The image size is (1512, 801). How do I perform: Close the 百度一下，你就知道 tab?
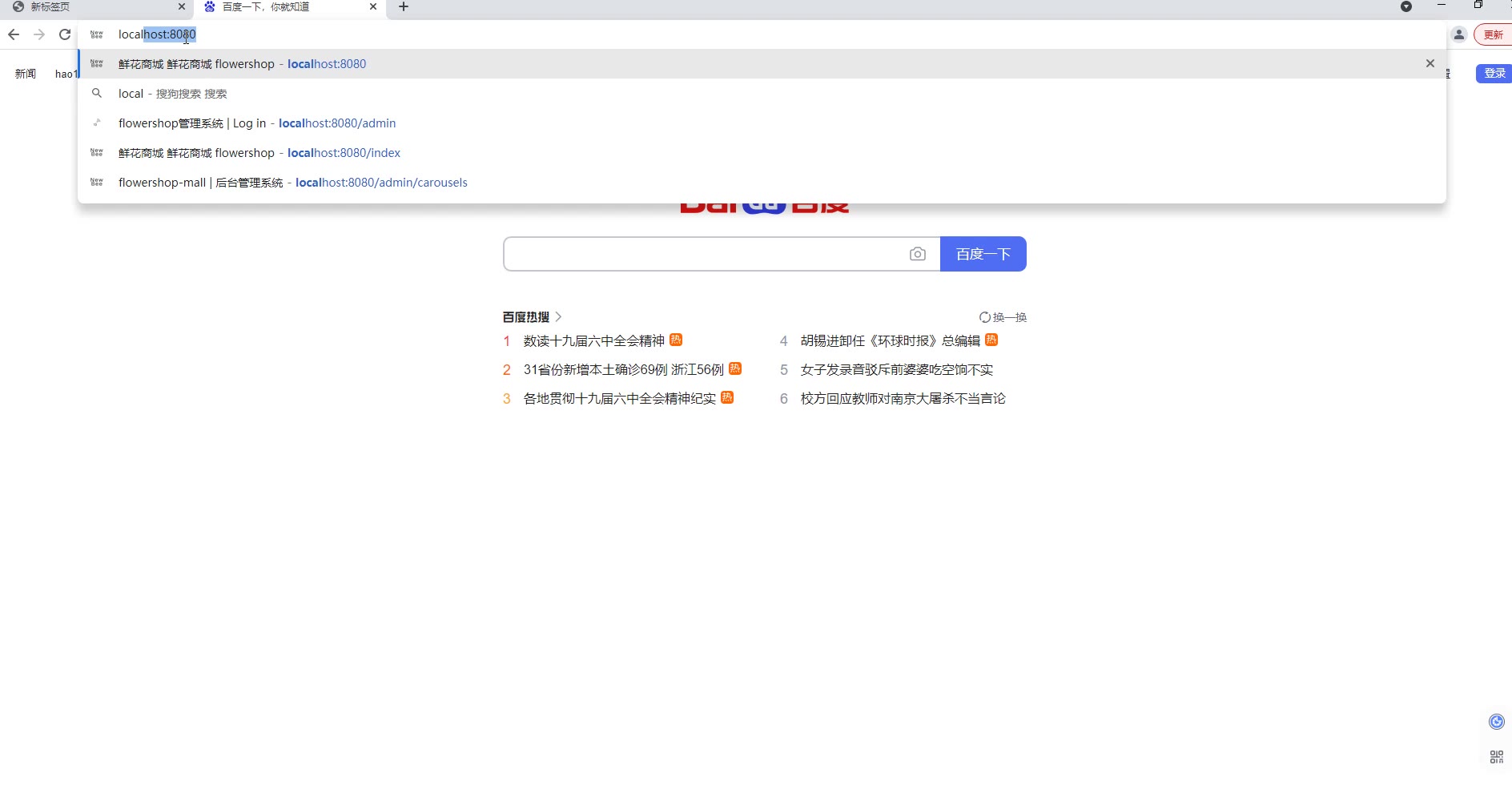[x=373, y=6]
